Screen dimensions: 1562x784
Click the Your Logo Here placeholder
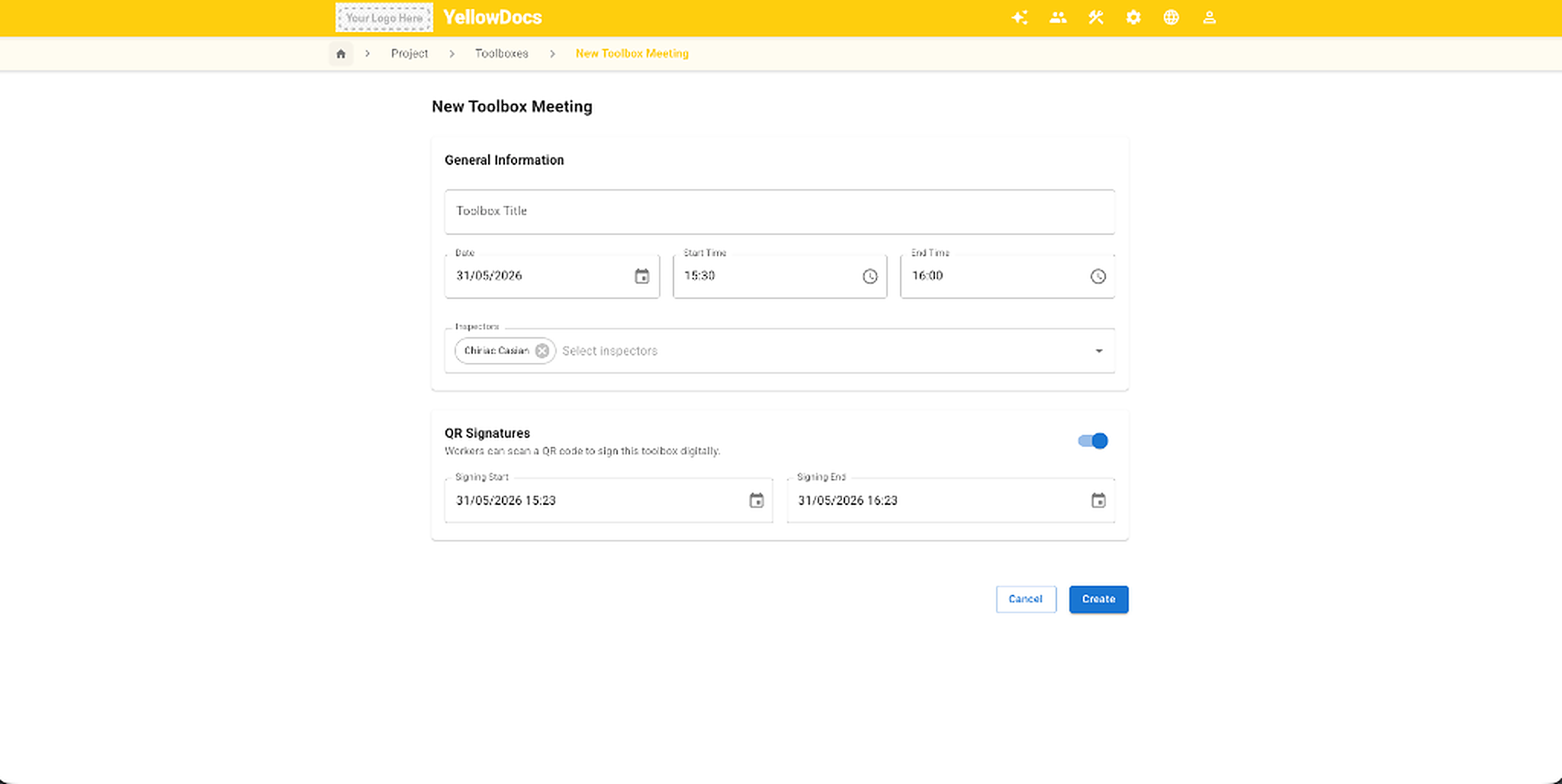[384, 18]
